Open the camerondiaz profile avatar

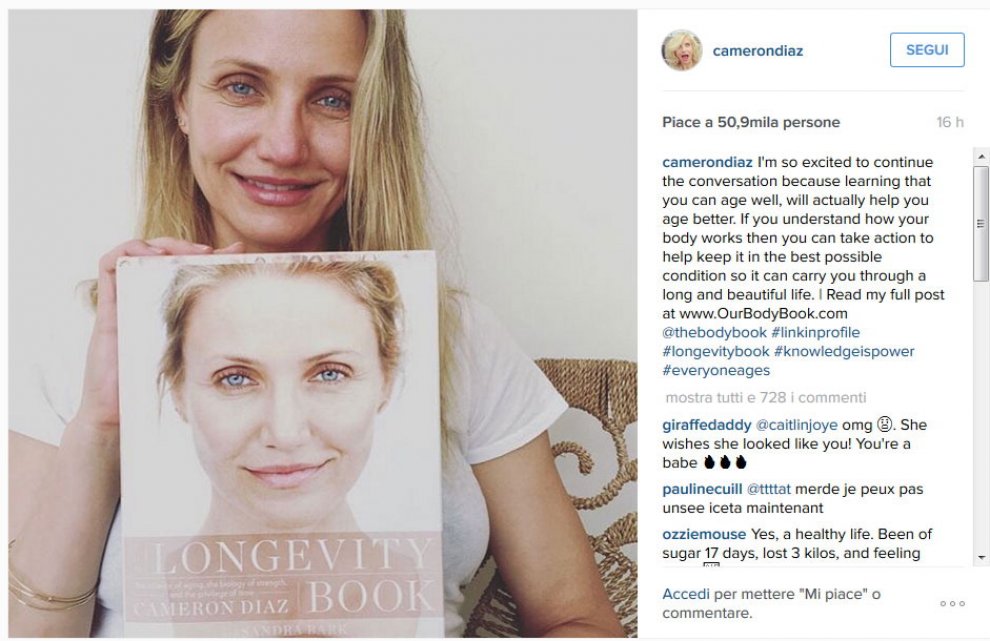pyautogui.click(x=682, y=50)
